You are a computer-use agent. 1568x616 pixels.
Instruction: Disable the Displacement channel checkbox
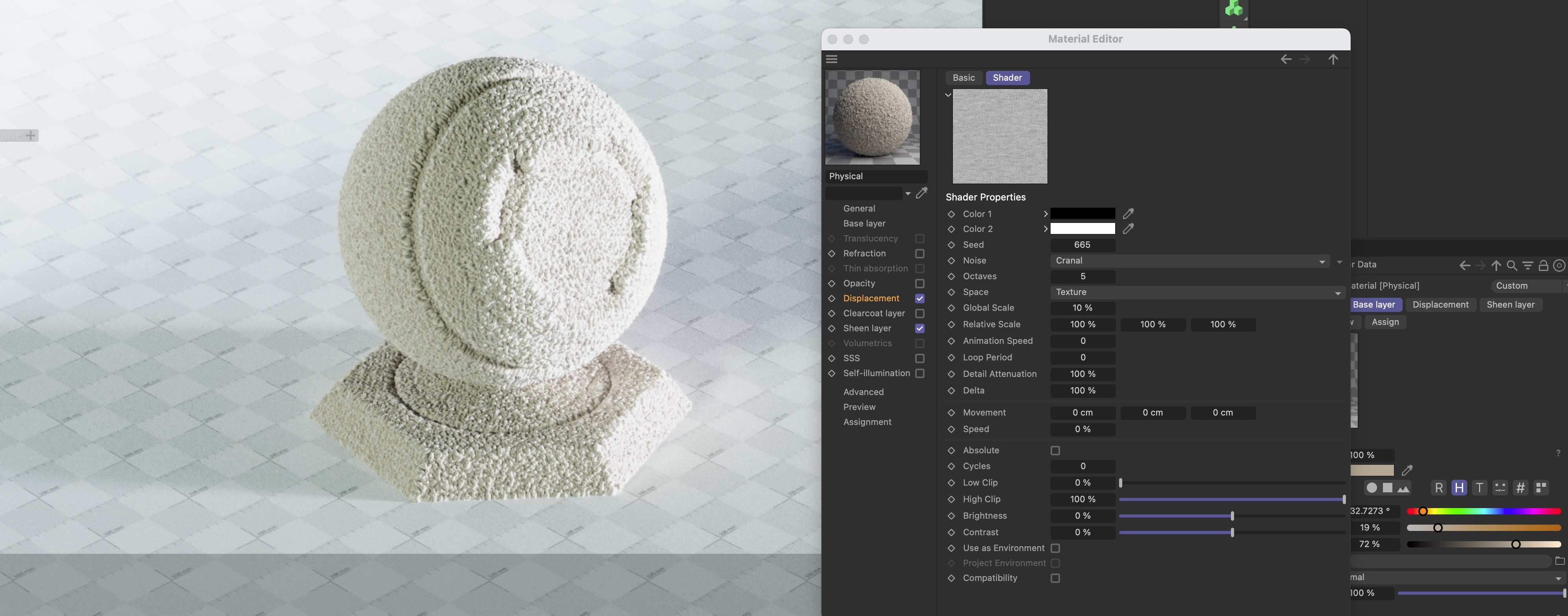[x=920, y=298]
